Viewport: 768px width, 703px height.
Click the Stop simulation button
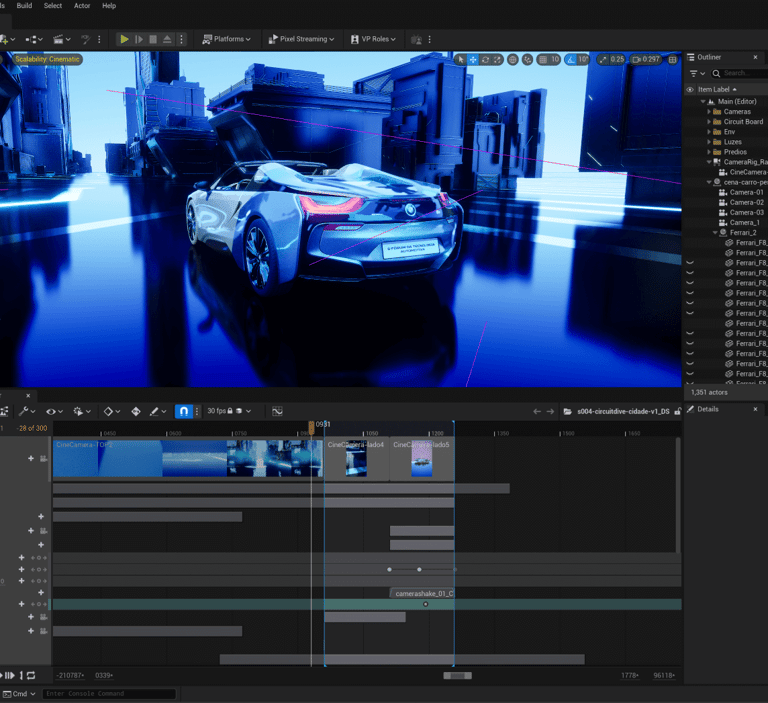click(153, 39)
